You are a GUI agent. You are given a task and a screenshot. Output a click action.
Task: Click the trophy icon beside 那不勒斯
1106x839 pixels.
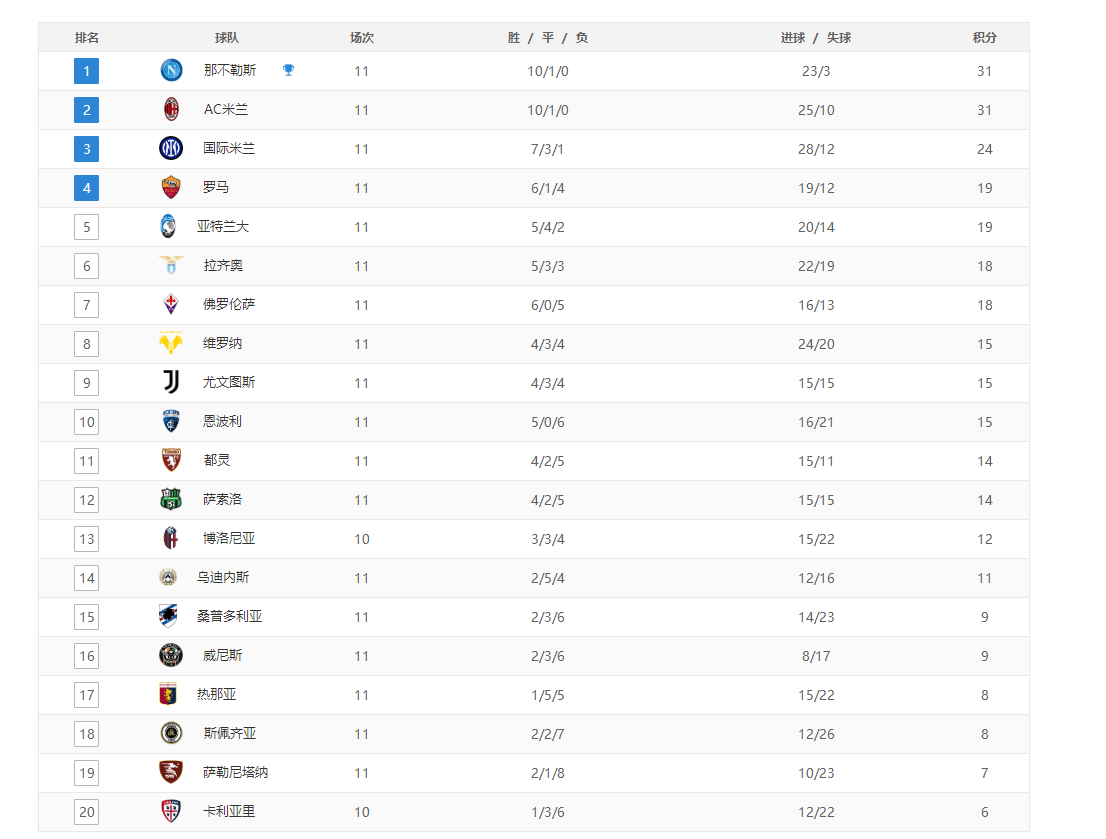pyautogui.click(x=288, y=70)
